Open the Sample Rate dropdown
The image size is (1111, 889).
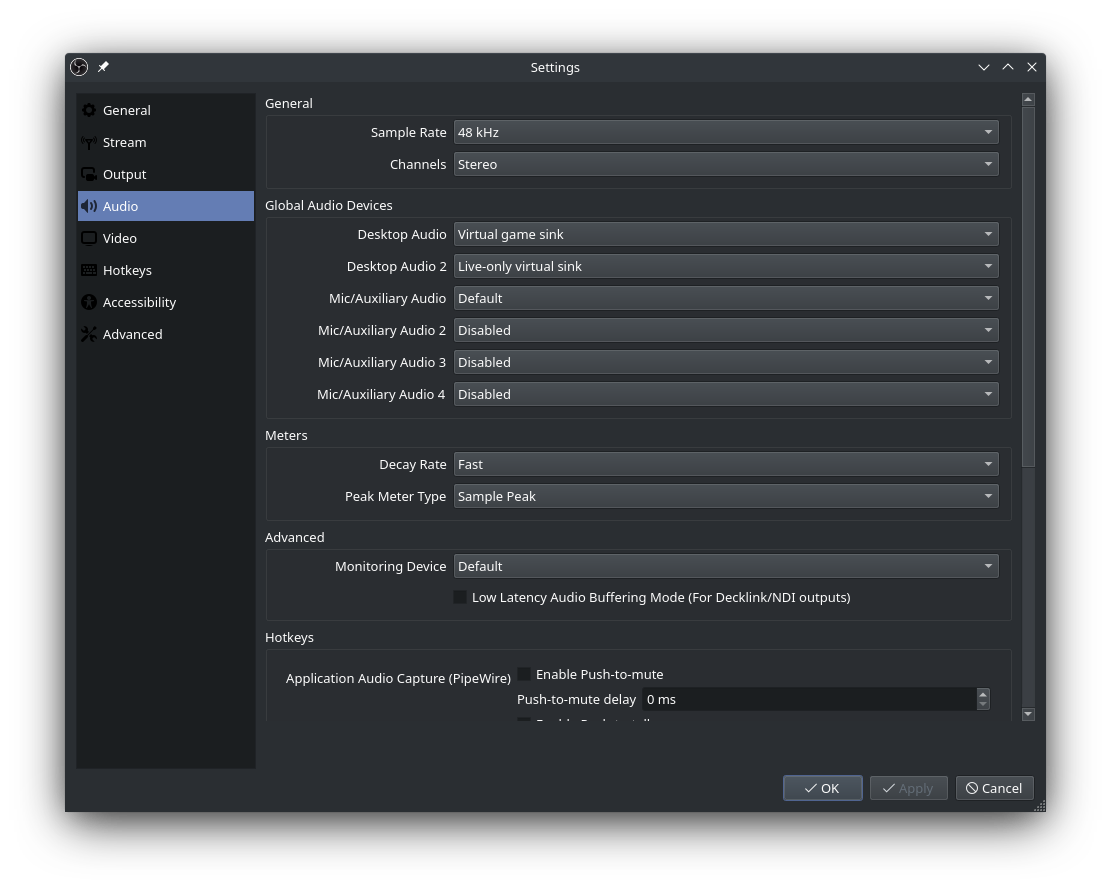725,131
